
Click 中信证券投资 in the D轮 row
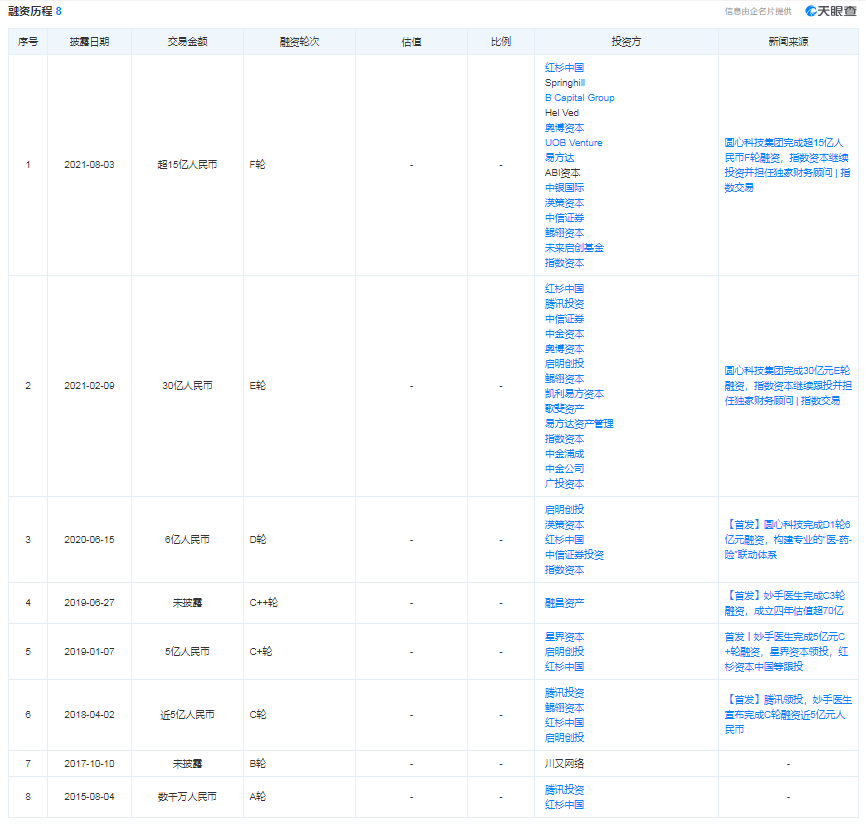point(574,555)
